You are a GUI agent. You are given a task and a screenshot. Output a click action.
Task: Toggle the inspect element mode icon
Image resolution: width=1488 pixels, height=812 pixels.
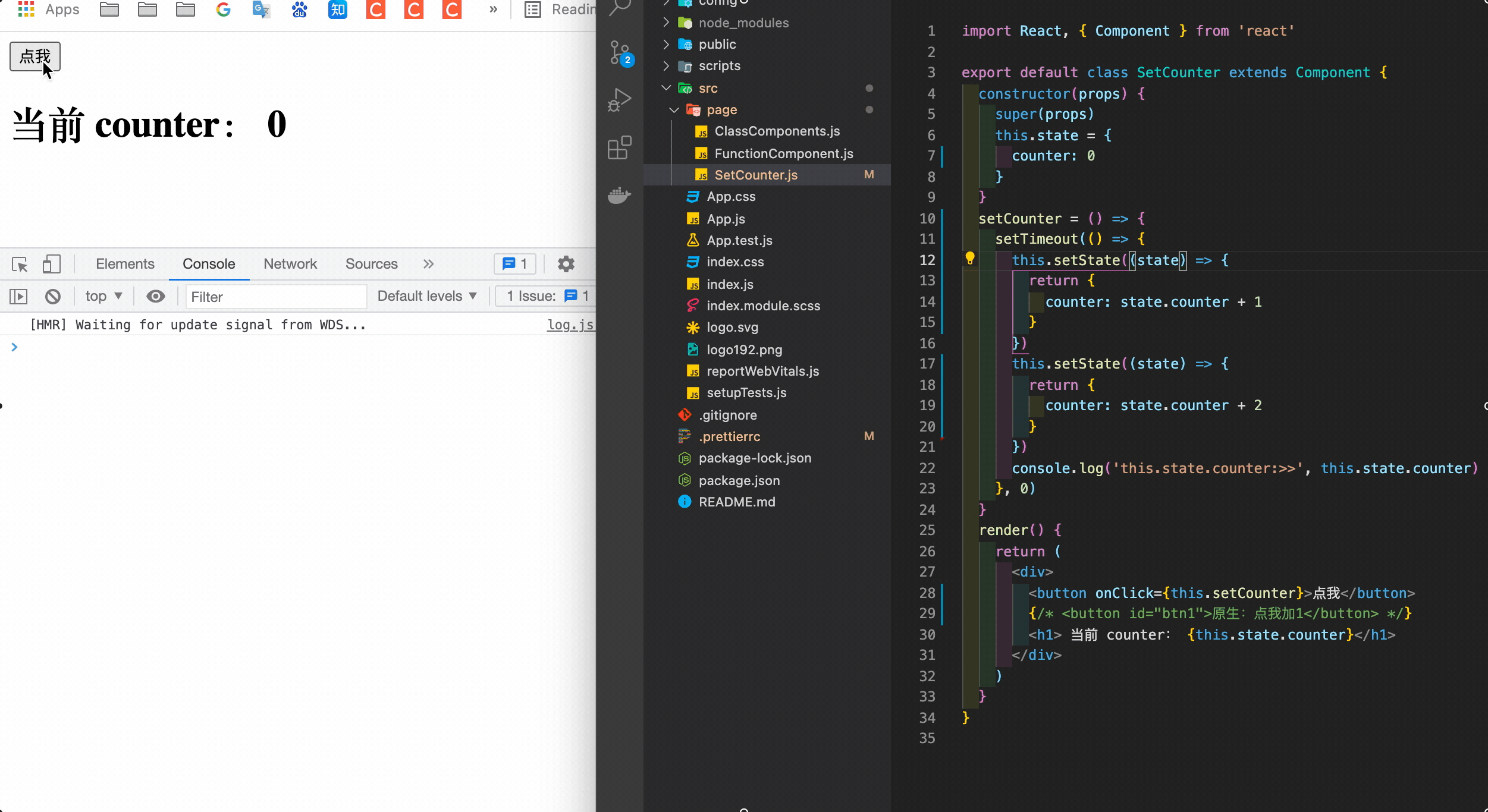point(19,264)
